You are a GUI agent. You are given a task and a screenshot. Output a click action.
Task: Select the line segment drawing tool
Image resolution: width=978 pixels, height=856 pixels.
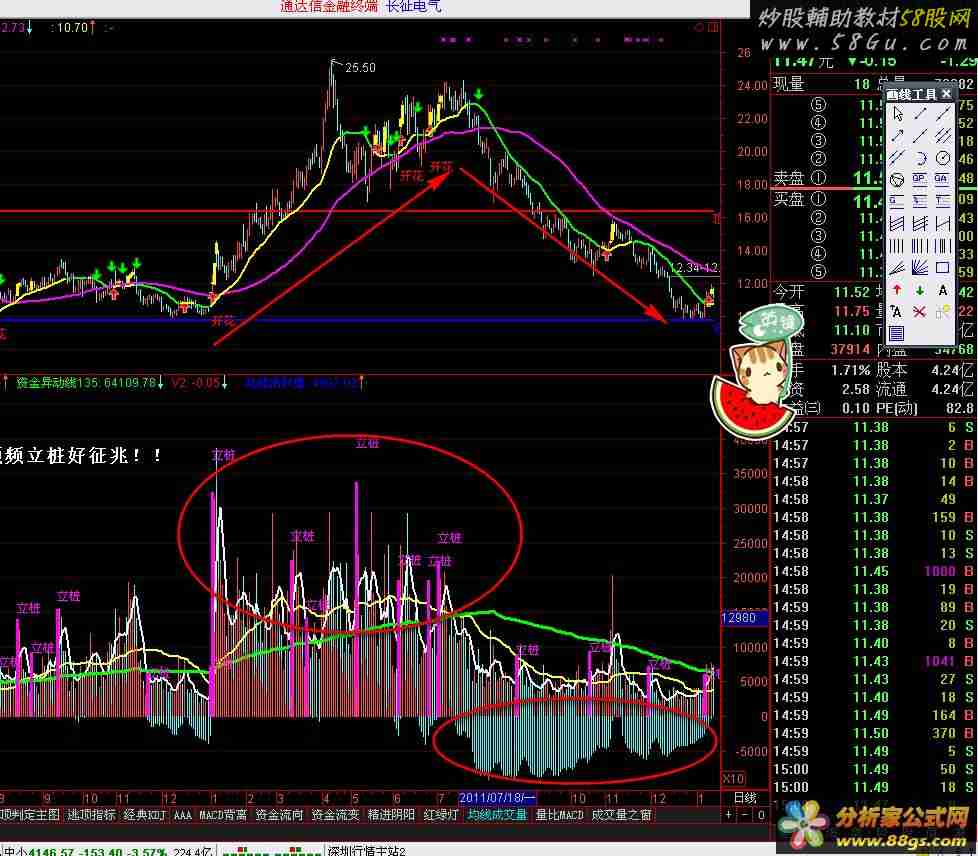920,114
